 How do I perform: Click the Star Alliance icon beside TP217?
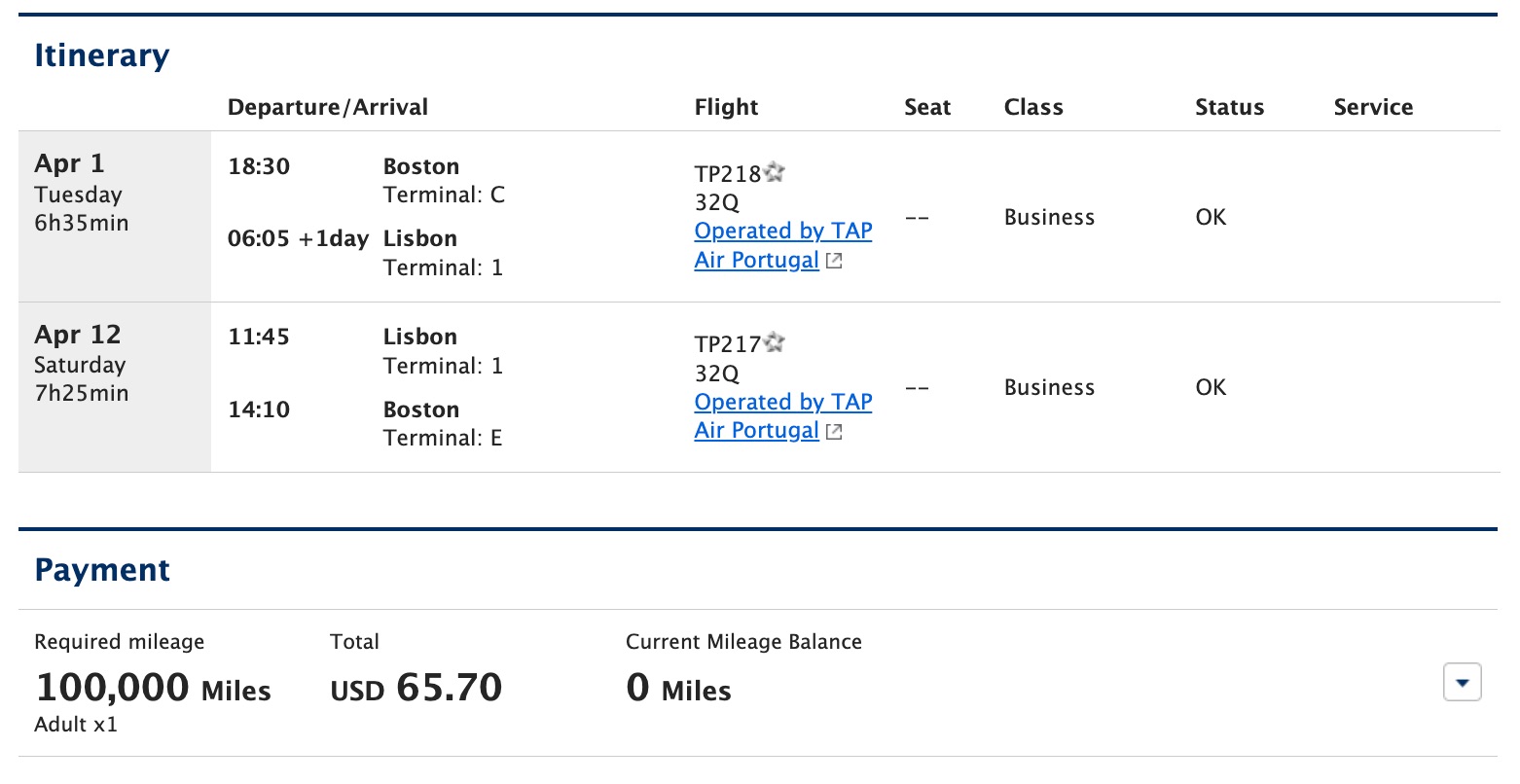775,341
